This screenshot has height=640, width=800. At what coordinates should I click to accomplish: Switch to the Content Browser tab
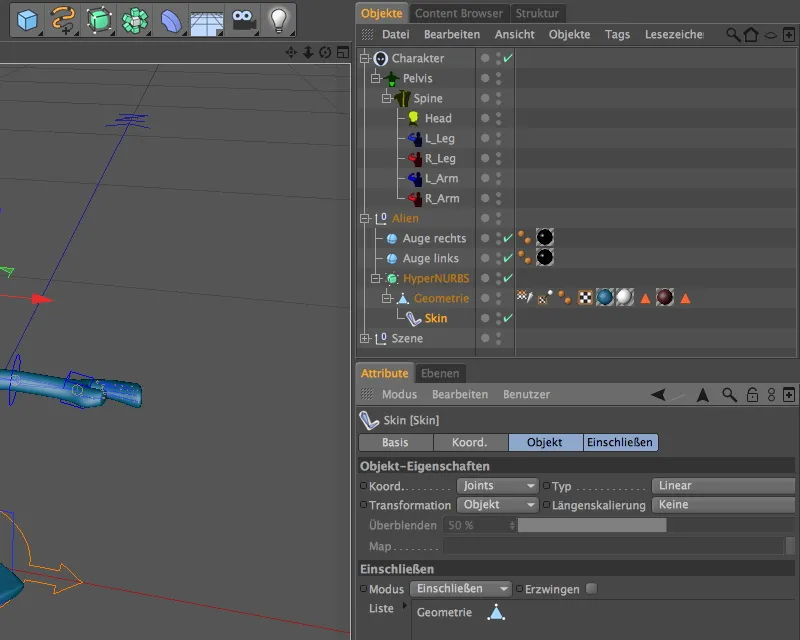coord(459,13)
